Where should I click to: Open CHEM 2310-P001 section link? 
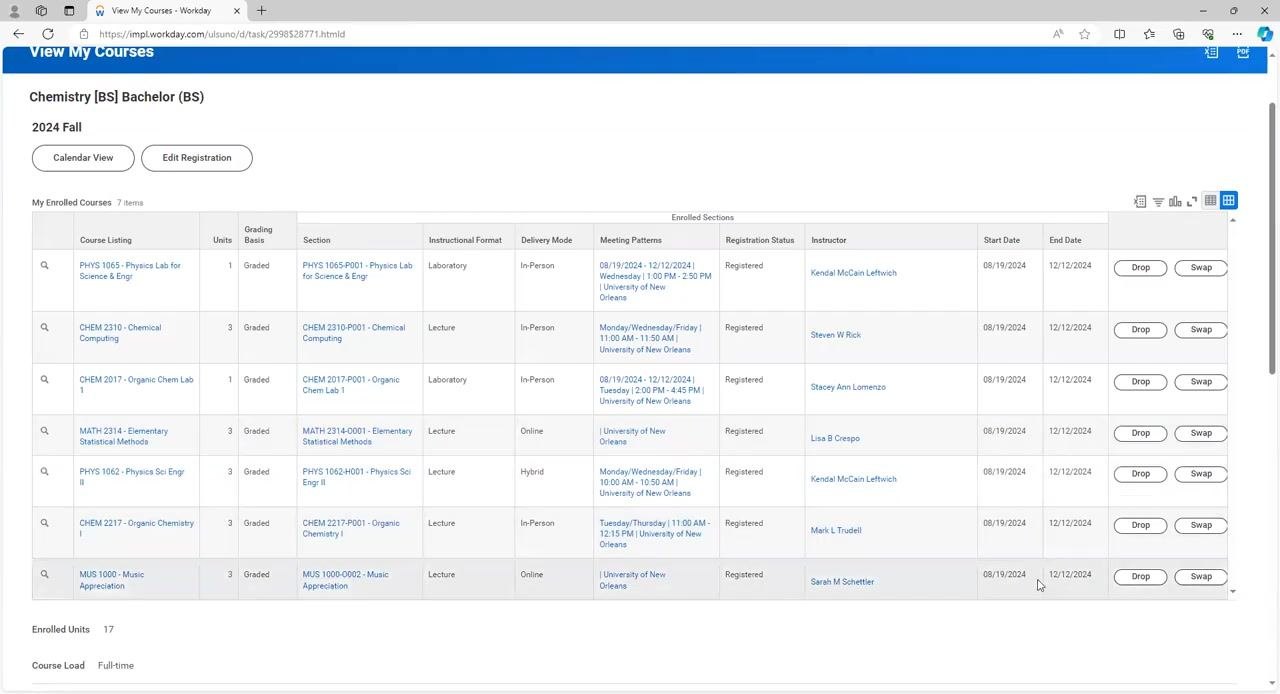pos(354,333)
